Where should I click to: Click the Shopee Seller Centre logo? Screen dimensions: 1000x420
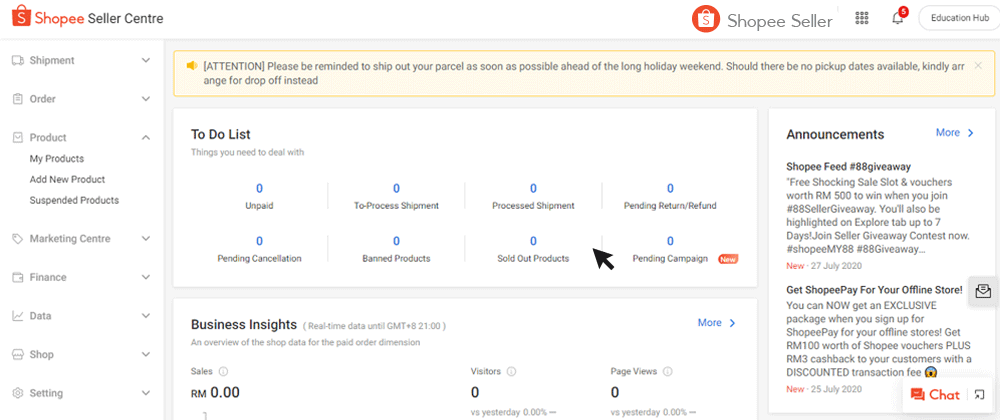(x=87, y=17)
